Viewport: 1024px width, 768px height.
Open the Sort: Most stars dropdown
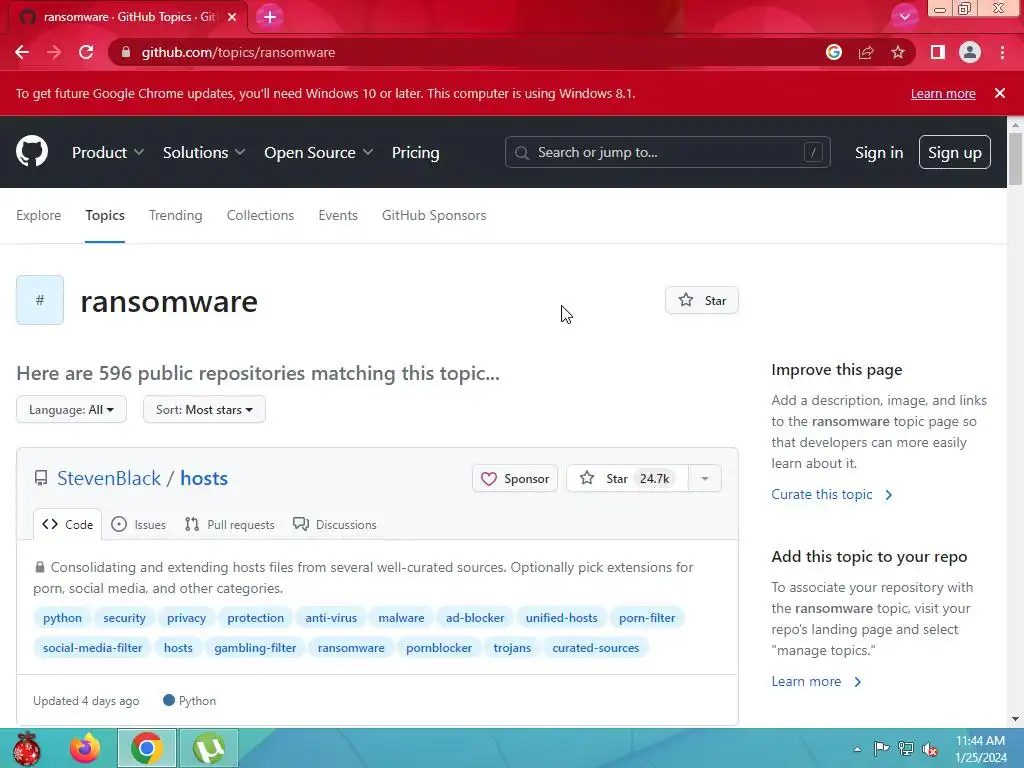[x=204, y=409]
